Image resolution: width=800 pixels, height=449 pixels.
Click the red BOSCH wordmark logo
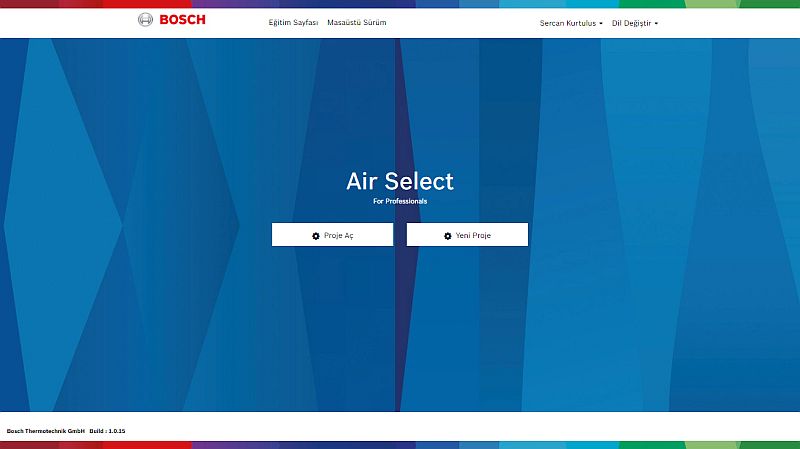point(183,20)
